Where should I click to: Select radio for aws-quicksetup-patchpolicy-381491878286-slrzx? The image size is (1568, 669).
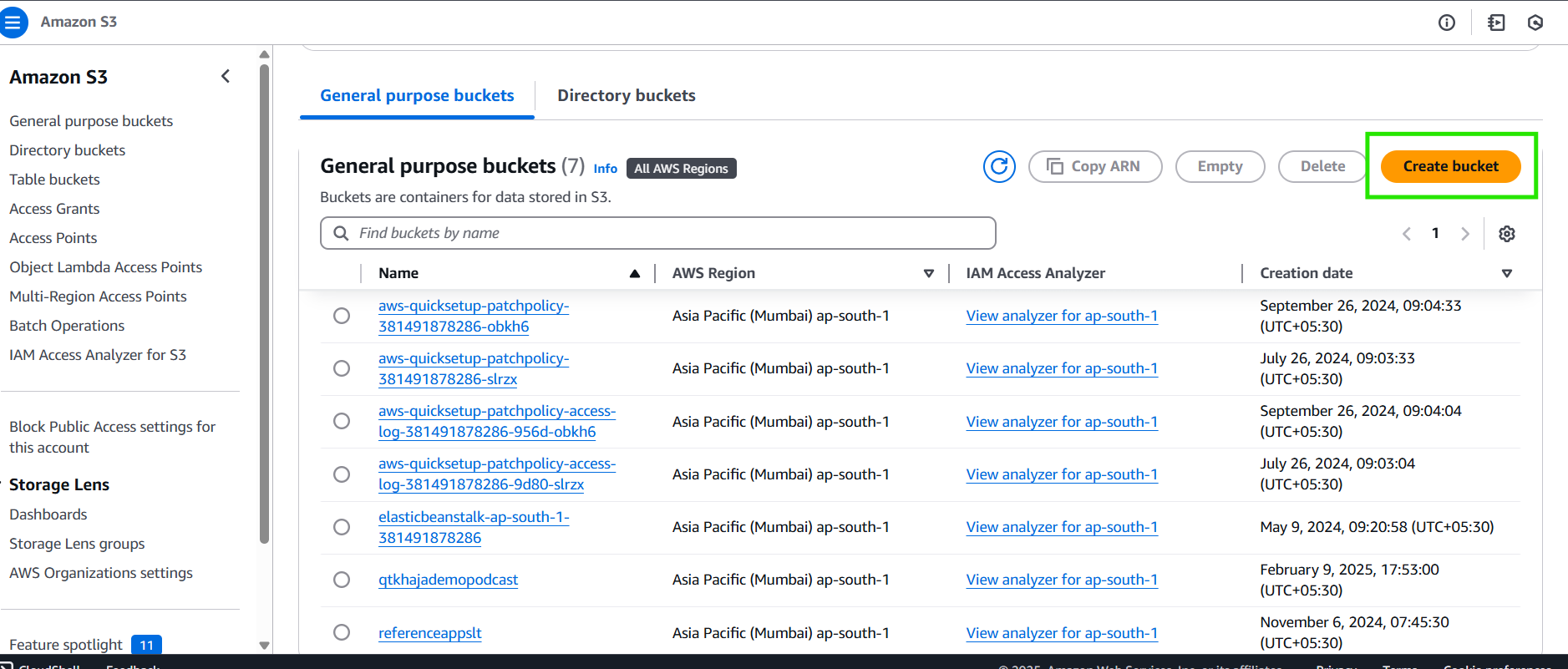coord(342,368)
